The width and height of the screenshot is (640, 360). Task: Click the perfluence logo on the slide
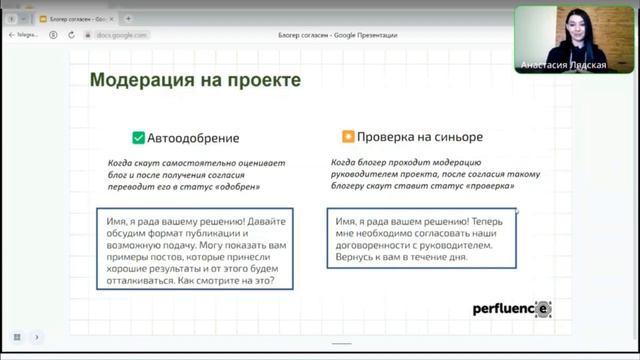tap(512, 309)
